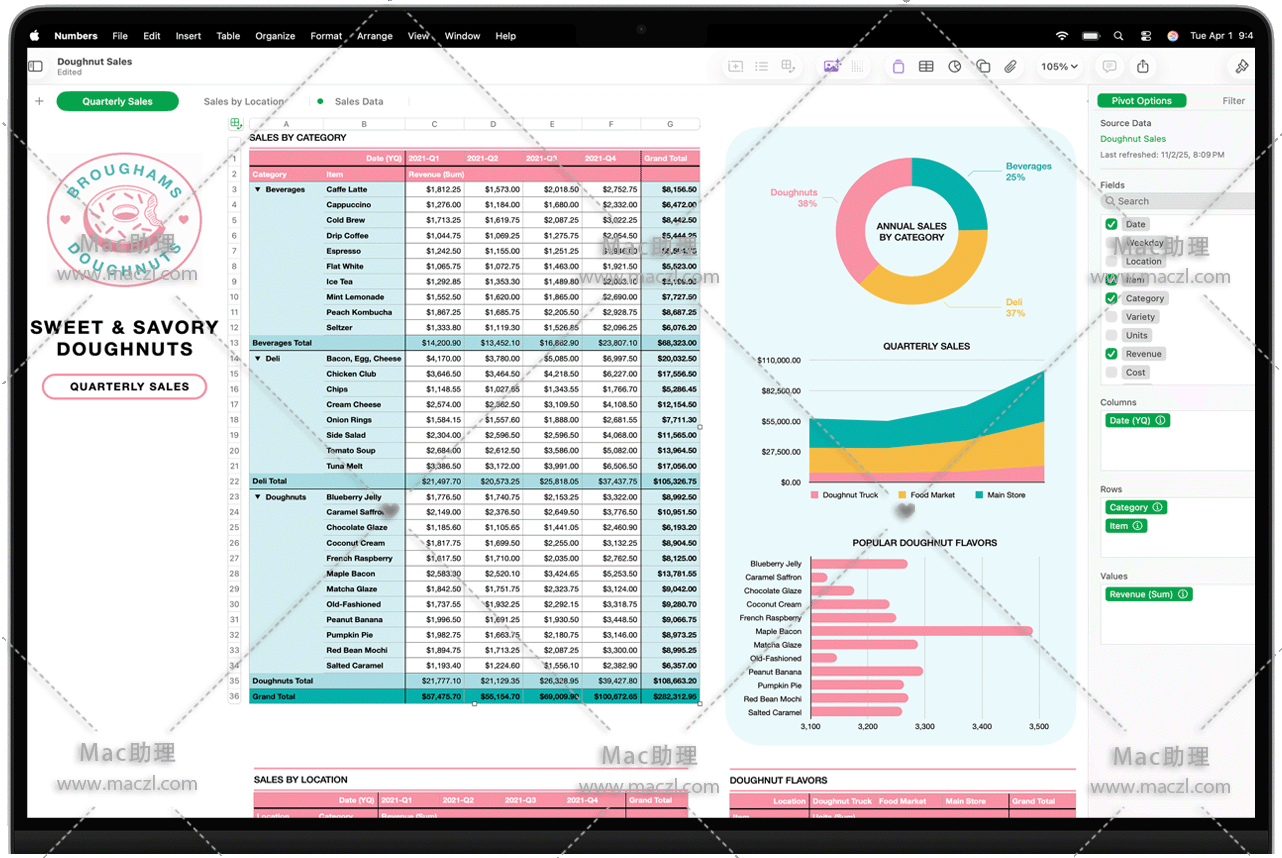Enable the Units field checkbox
This screenshot has width=1282, height=858.
click(x=1111, y=335)
